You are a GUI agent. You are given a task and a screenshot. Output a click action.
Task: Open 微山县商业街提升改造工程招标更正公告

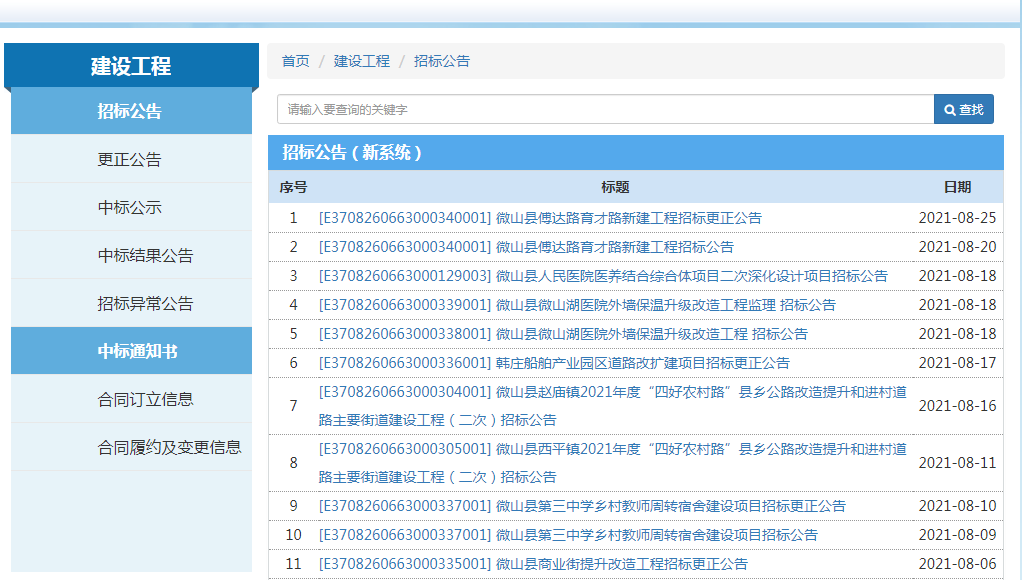coord(533,564)
